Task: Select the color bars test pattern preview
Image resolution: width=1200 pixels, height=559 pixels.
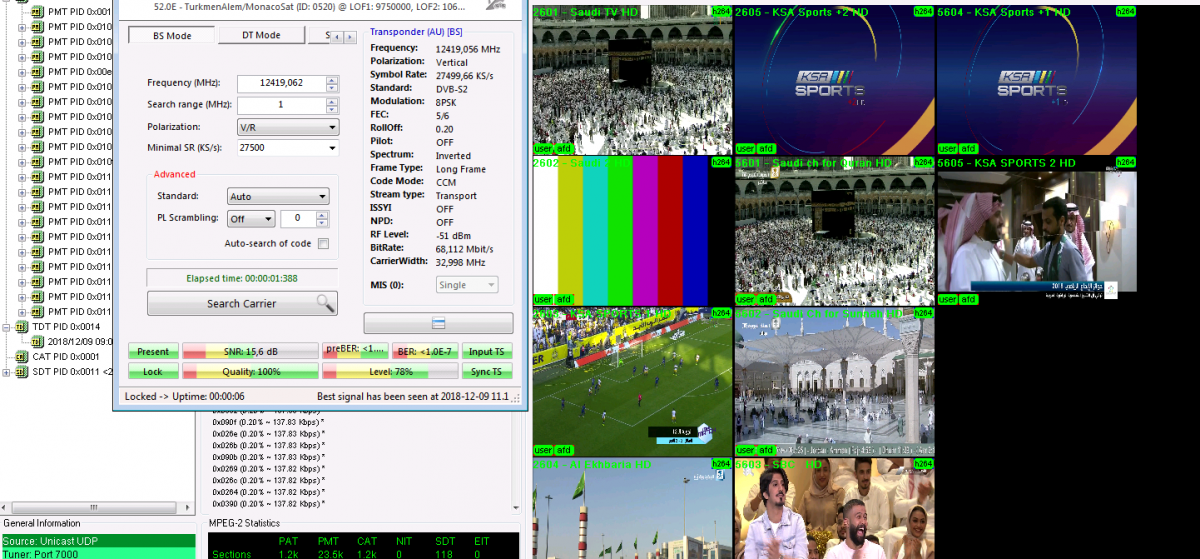Action: pos(632,231)
